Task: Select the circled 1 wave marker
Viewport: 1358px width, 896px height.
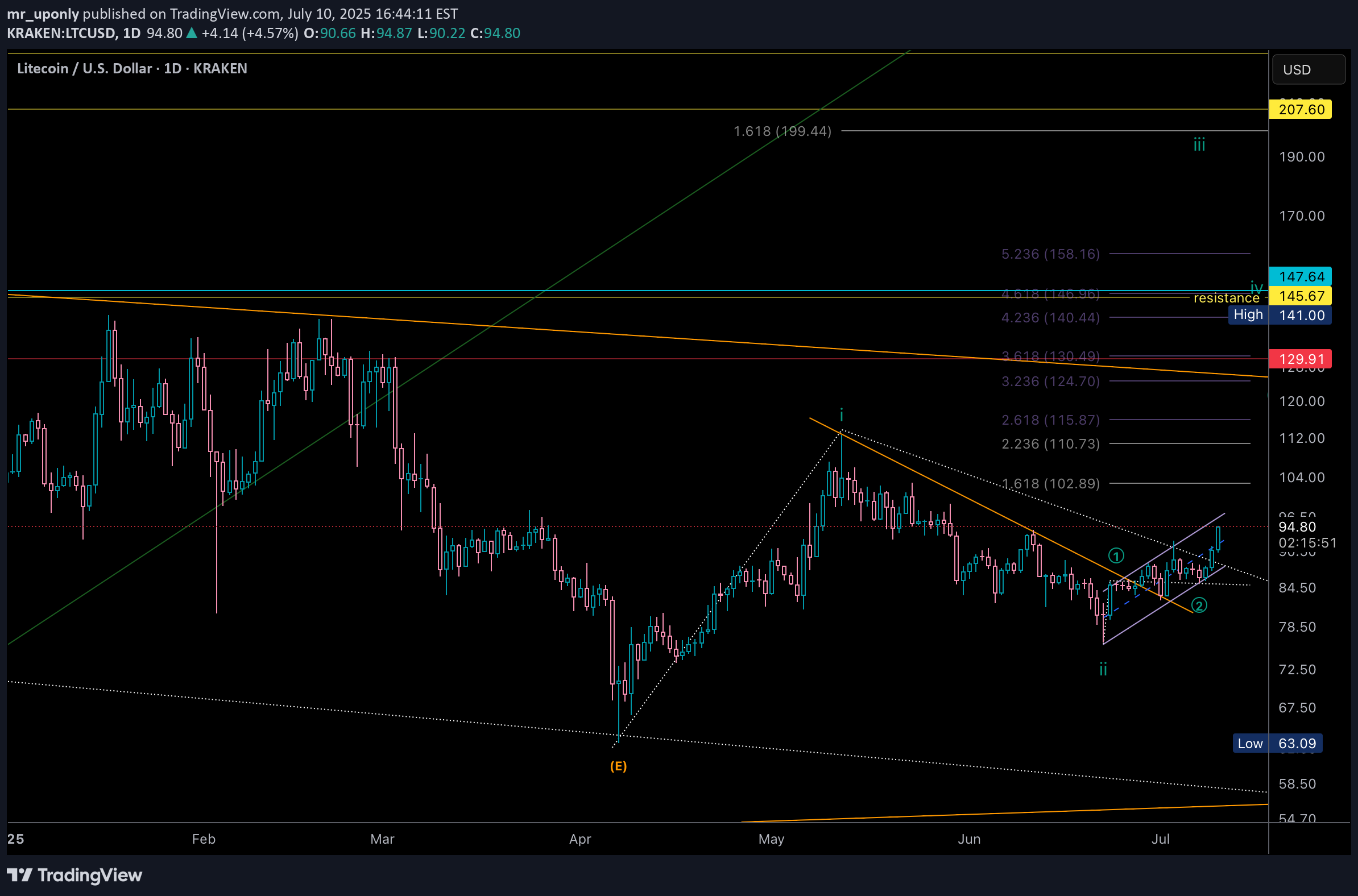Action: tap(1116, 555)
